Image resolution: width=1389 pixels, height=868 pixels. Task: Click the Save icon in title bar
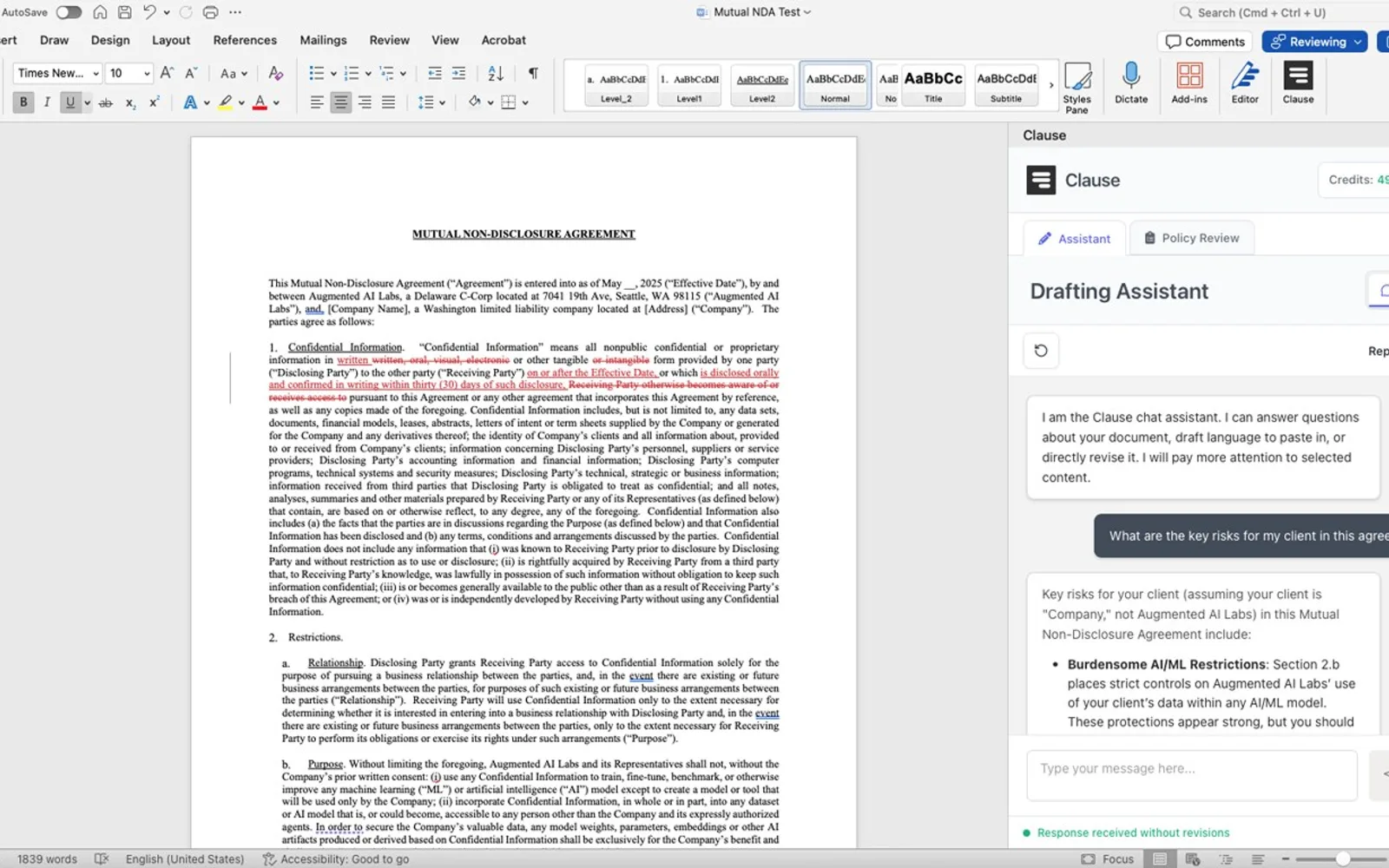[x=124, y=12]
